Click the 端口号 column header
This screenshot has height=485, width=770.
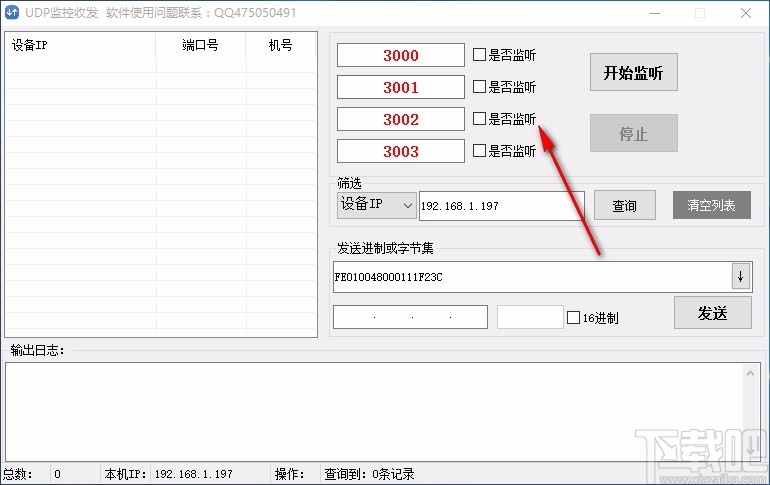tap(200, 45)
